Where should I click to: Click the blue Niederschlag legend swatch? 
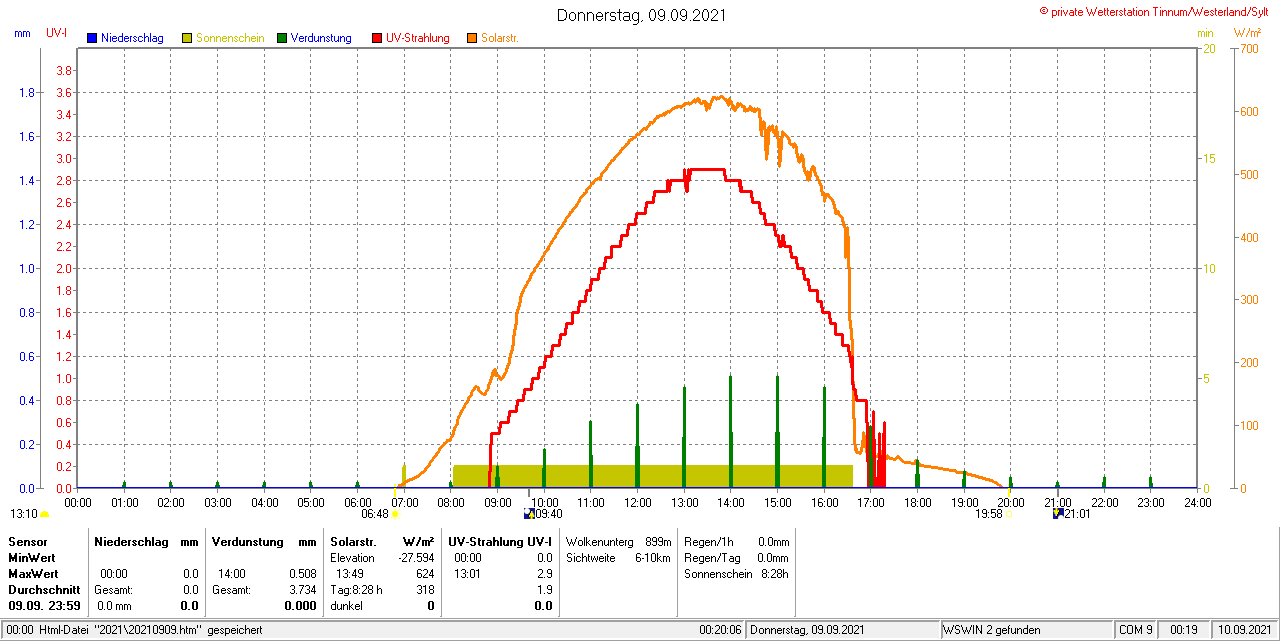pos(92,38)
